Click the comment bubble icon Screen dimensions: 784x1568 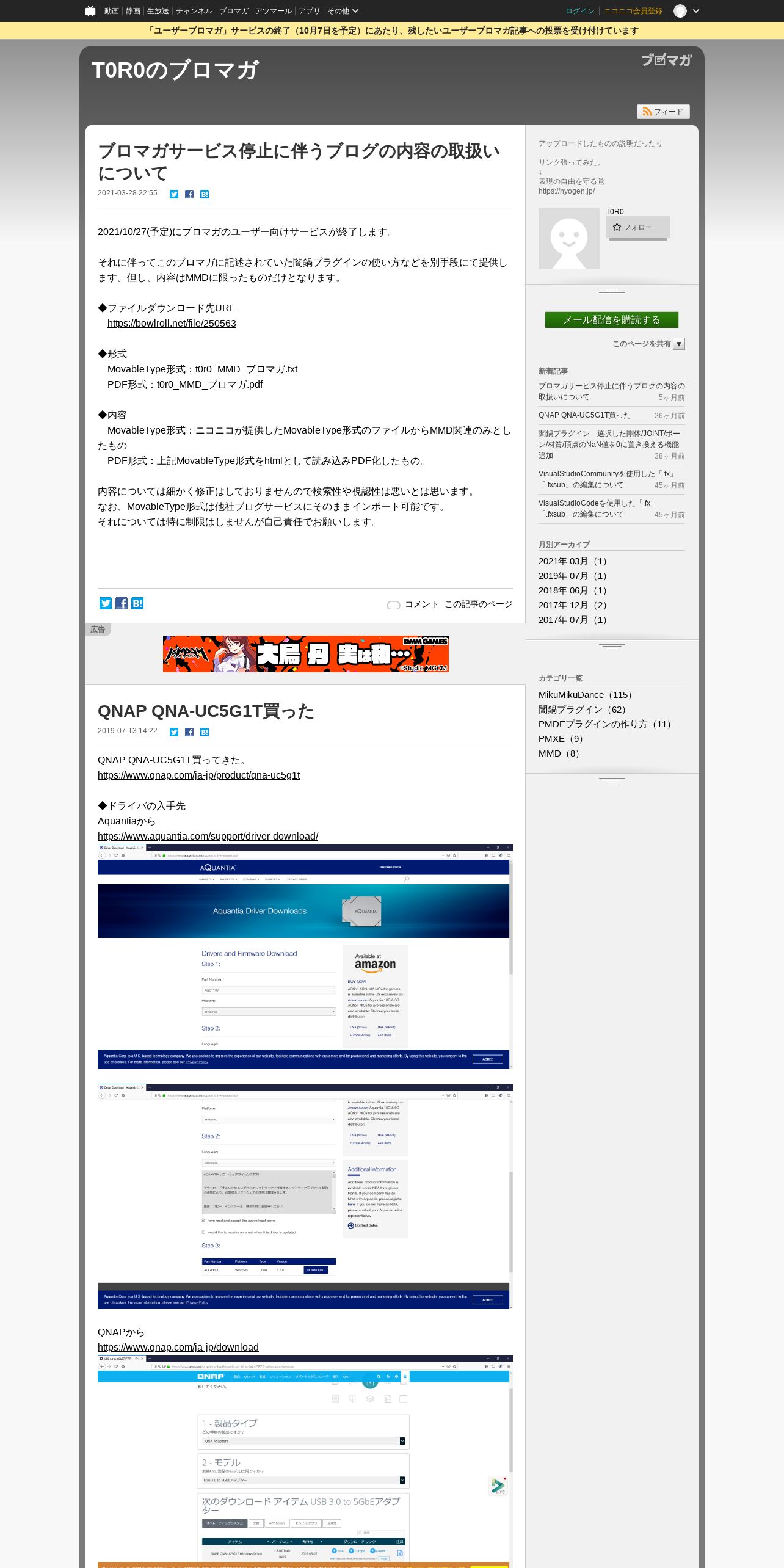[x=393, y=605]
